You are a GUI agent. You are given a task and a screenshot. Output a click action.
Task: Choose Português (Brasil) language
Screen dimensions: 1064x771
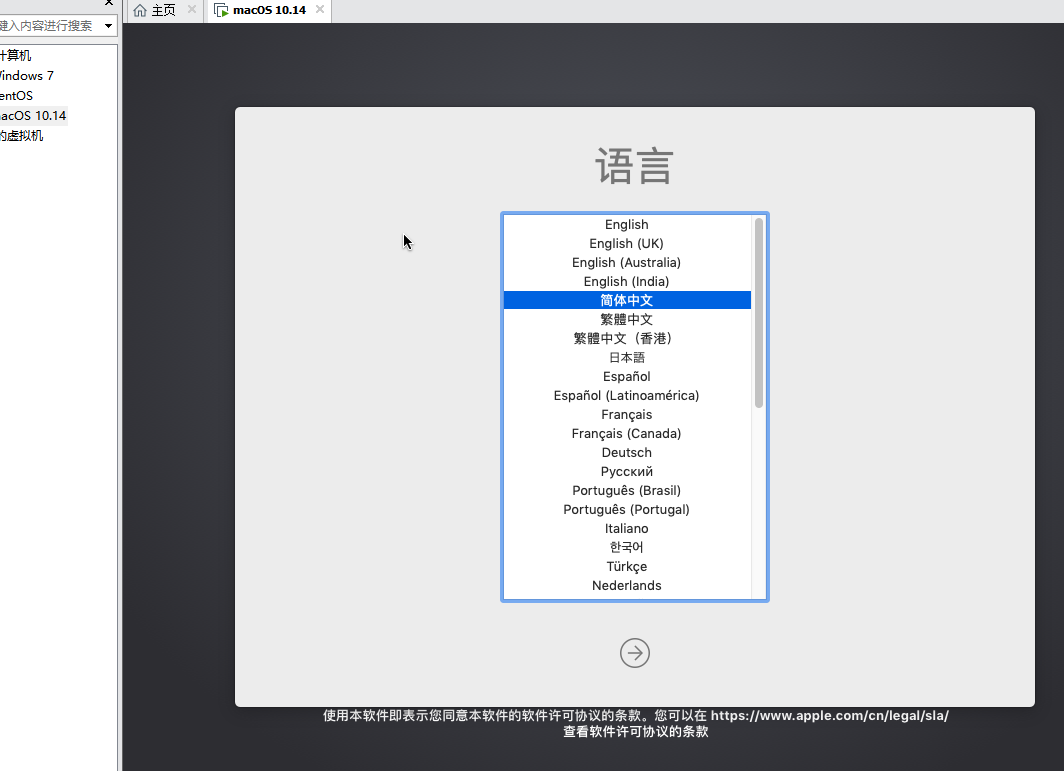click(x=627, y=491)
